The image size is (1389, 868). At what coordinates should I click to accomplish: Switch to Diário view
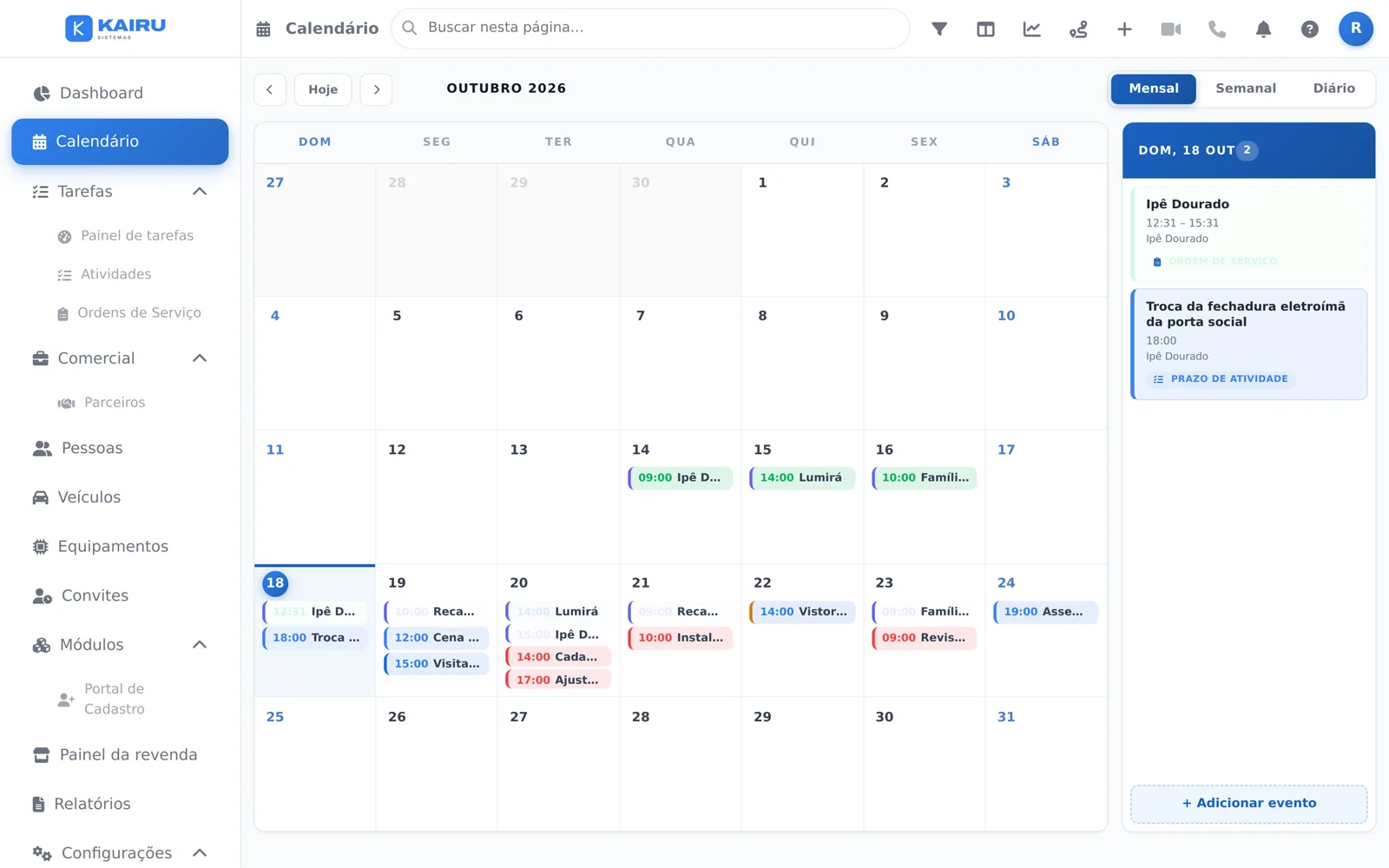coord(1333,89)
